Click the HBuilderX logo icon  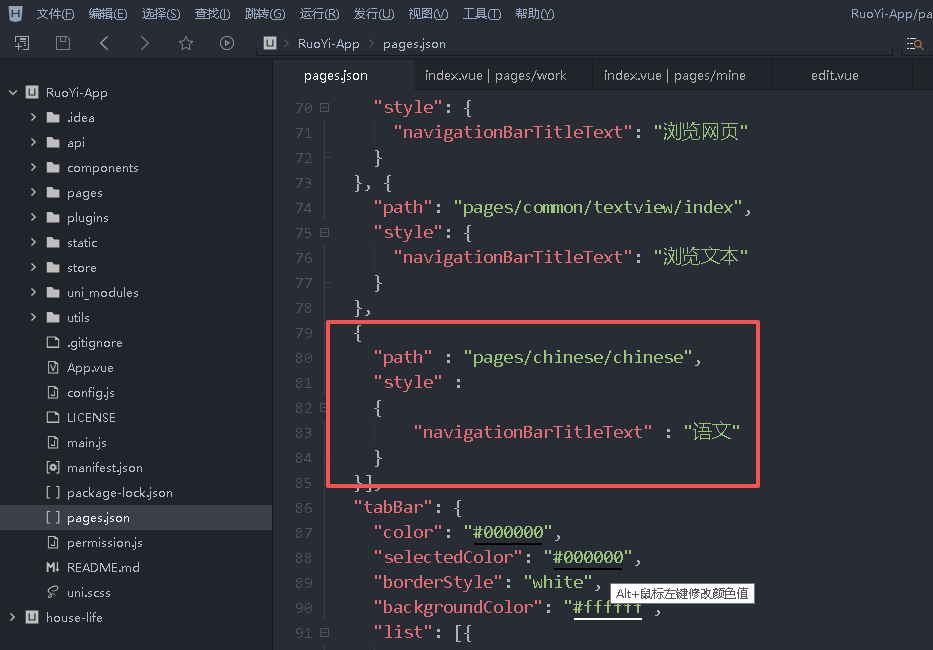(15, 14)
